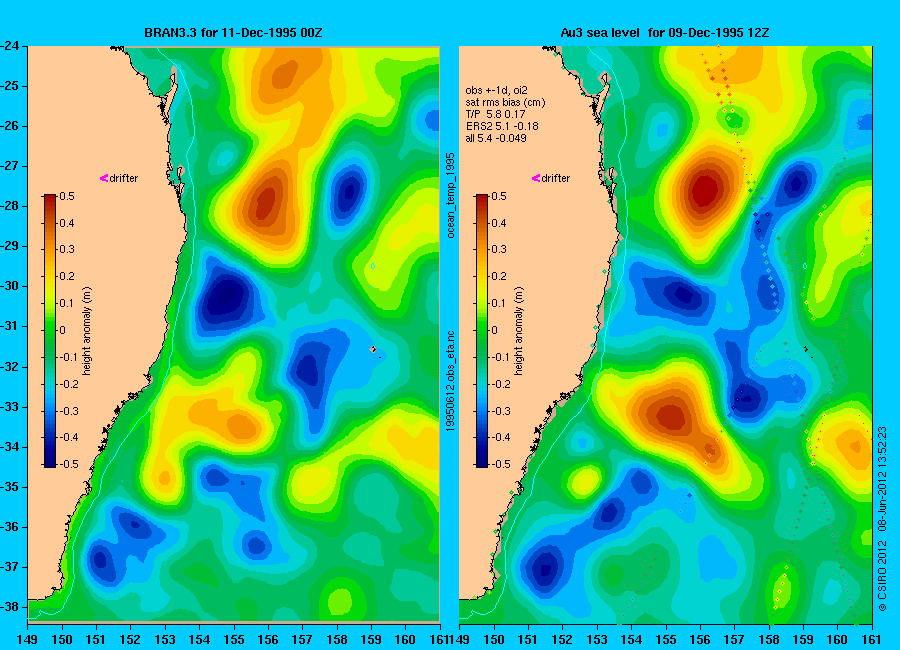Click the 0.5 value on Au3 color bar

499,196
